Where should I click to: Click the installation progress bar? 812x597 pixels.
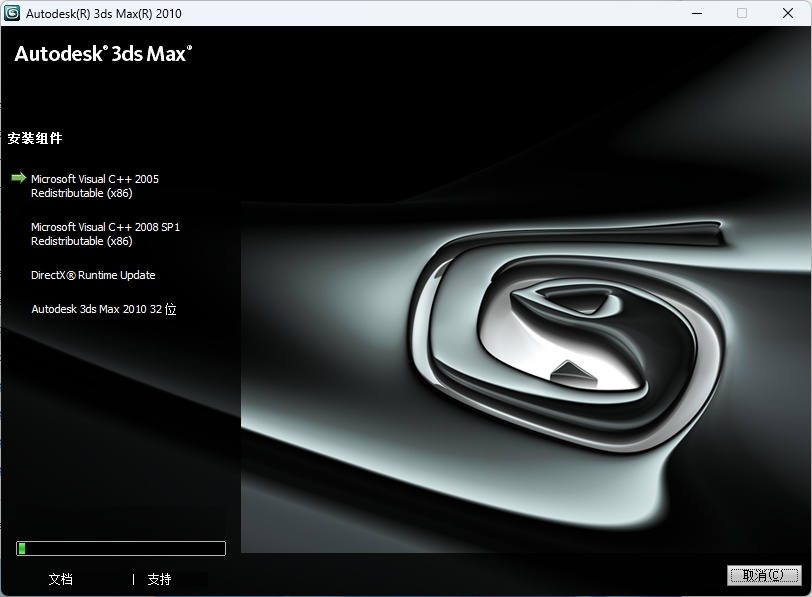pos(121,548)
